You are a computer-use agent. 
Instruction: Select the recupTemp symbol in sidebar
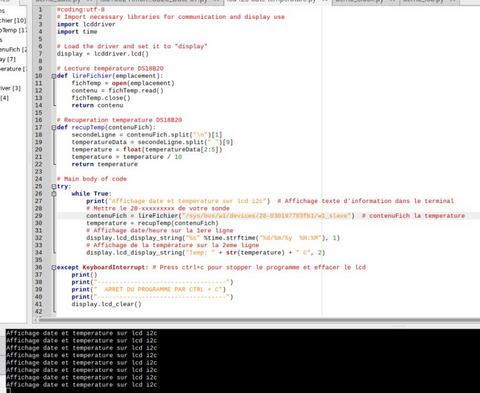(x=13, y=30)
